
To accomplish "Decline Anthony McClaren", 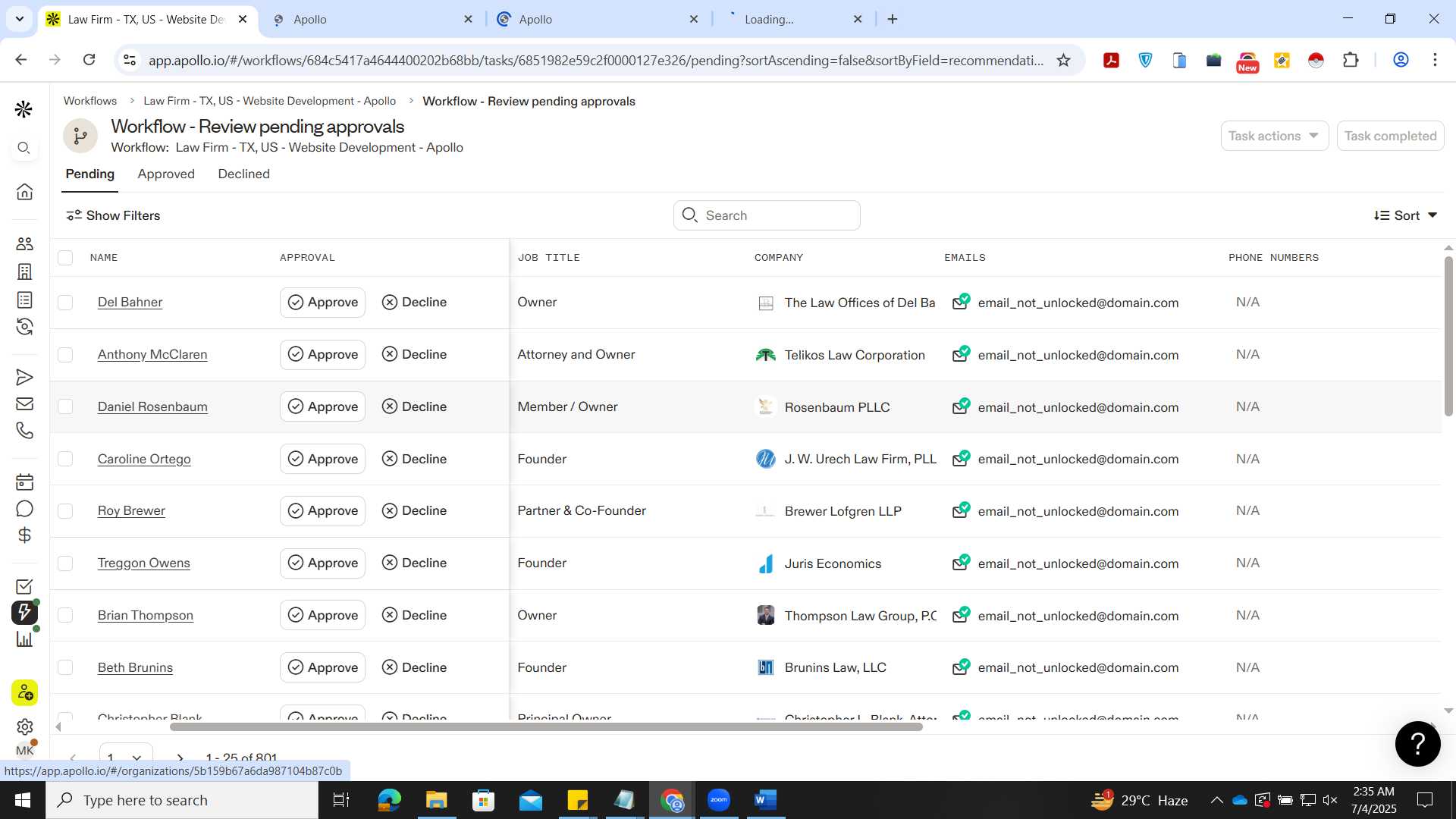I will (414, 354).
